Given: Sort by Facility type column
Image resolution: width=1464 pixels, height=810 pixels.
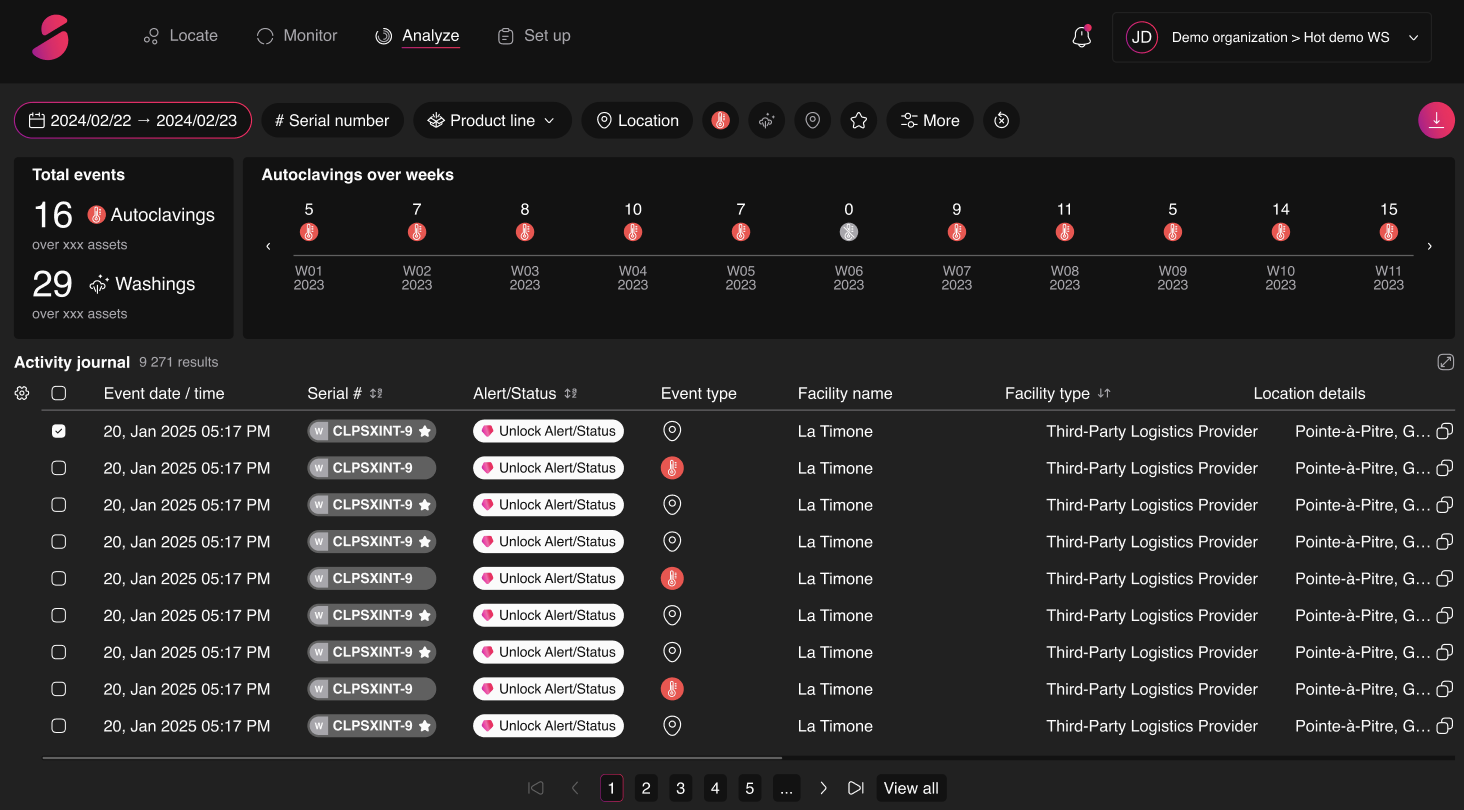Looking at the screenshot, I should coord(1104,393).
